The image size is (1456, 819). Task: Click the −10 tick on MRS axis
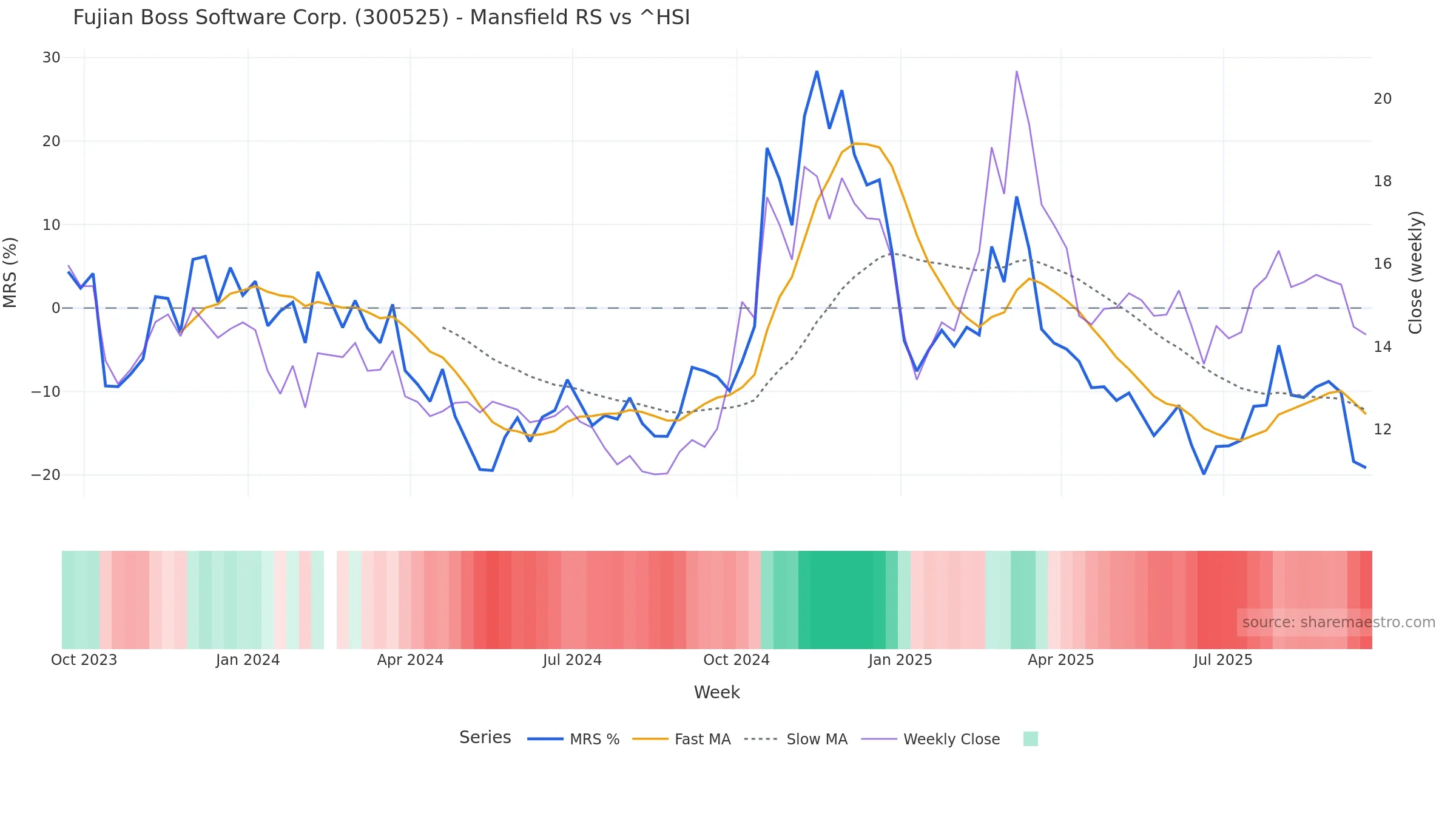pyautogui.click(x=46, y=392)
